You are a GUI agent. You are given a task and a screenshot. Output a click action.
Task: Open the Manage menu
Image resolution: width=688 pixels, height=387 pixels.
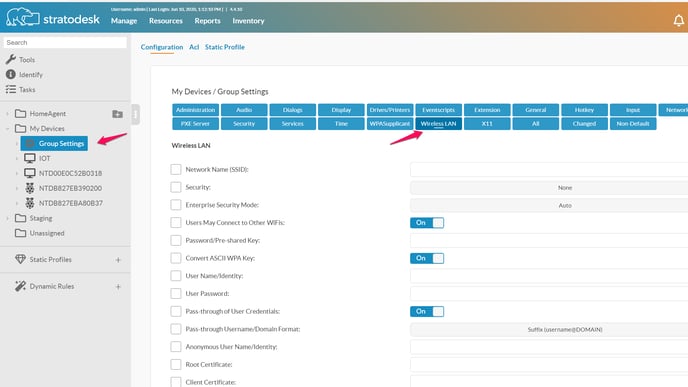pyautogui.click(x=124, y=21)
